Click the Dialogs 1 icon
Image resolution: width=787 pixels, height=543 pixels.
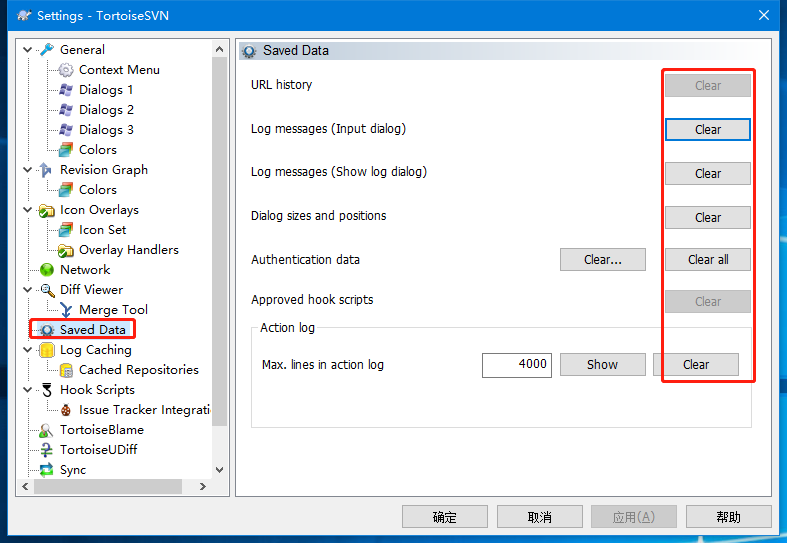pyautogui.click(x=66, y=90)
